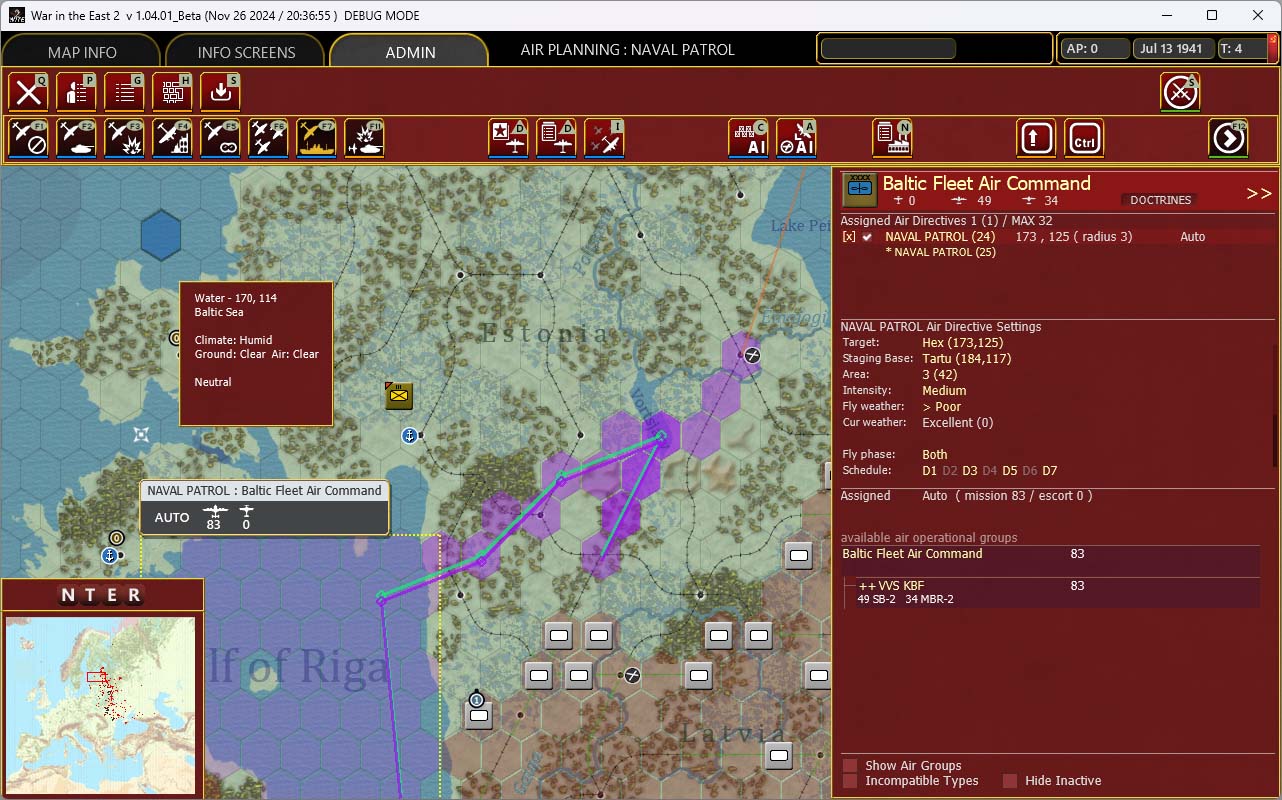Click the save download icon (S)
Screen dimensions: 1282x800
[220, 92]
